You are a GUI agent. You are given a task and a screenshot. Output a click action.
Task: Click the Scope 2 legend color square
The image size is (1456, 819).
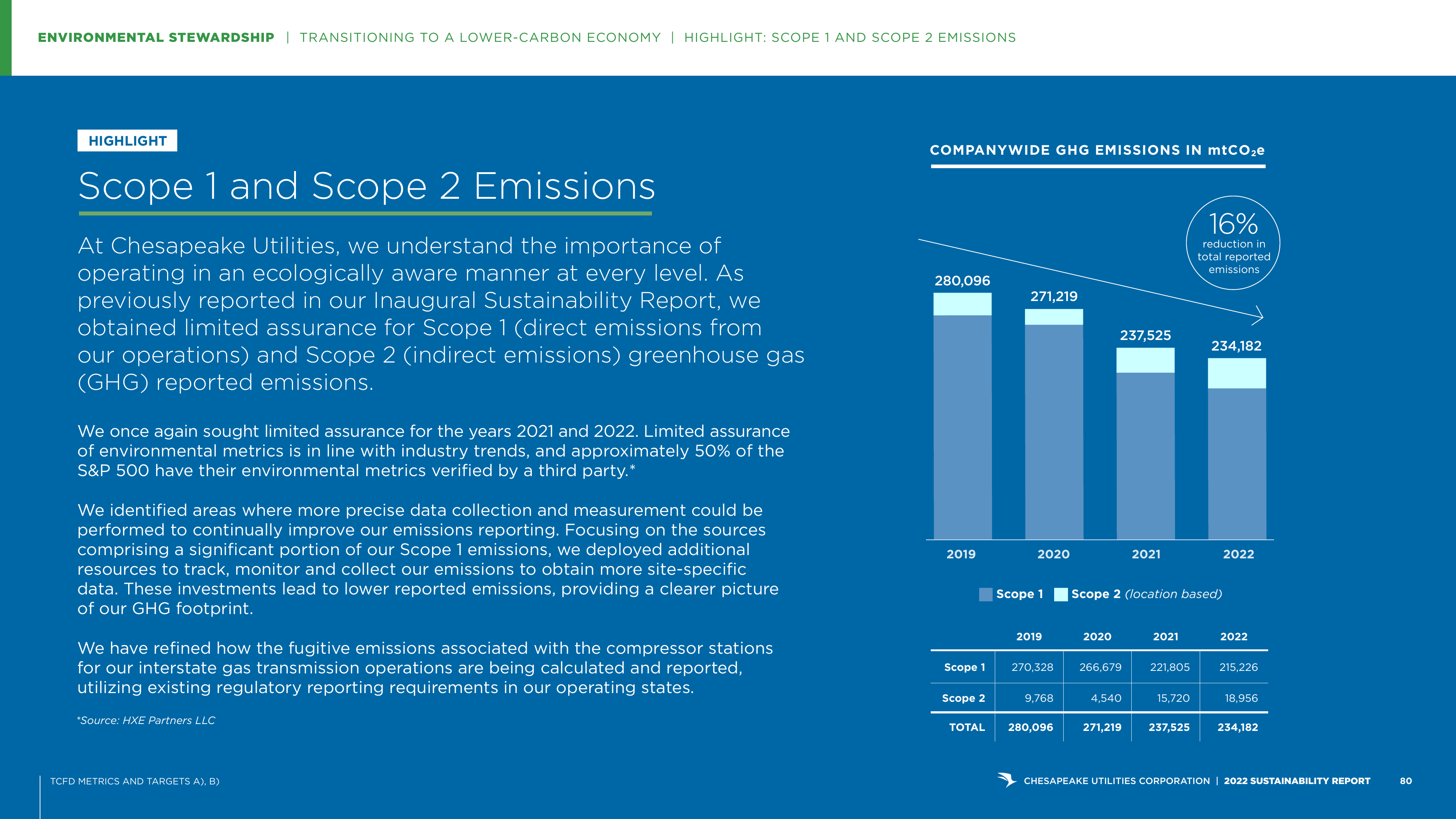(x=1061, y=595)
